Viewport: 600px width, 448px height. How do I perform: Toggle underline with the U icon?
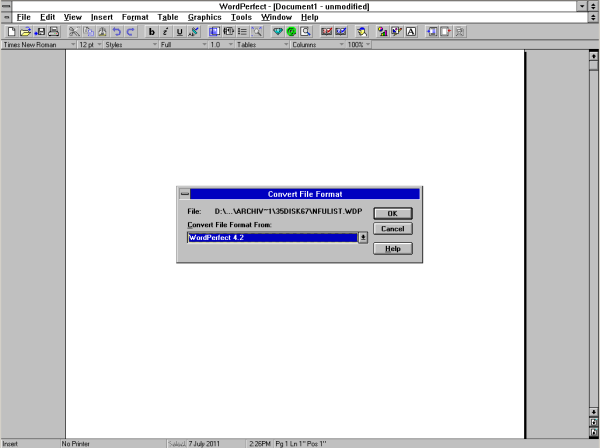pyautogui.click(x=180, y=32)
